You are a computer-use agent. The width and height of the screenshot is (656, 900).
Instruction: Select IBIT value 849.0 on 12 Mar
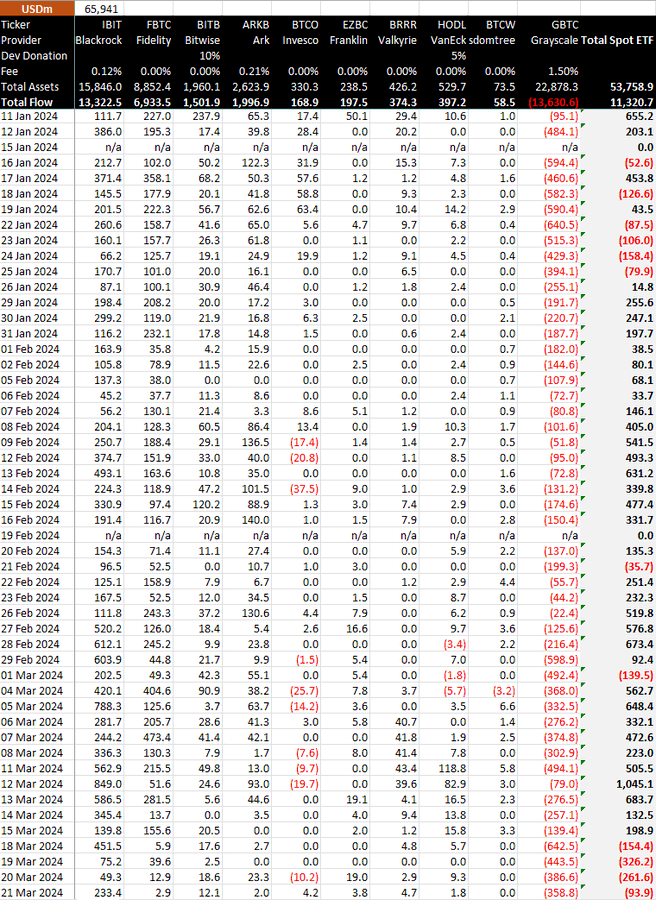[x=109, y=784]
